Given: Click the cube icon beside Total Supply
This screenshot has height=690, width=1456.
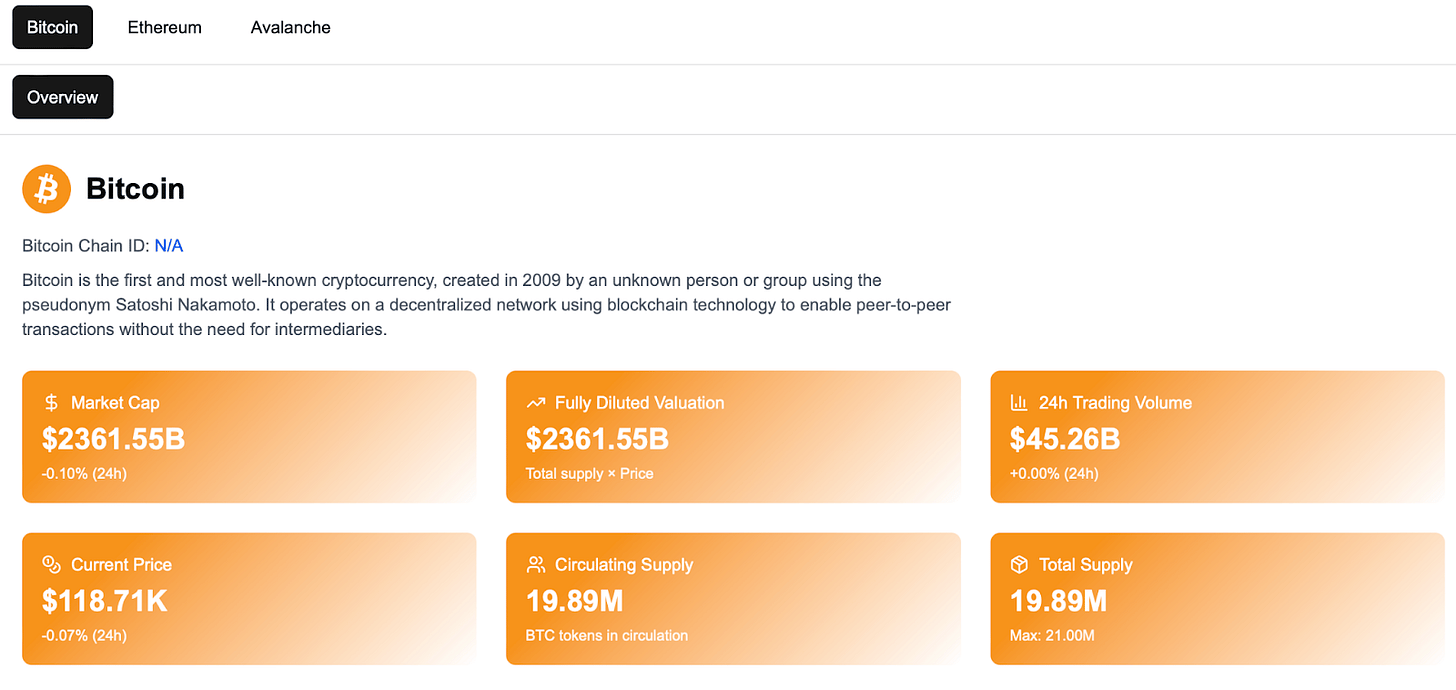Looking at the screenshot, I should pos(1019,565).
